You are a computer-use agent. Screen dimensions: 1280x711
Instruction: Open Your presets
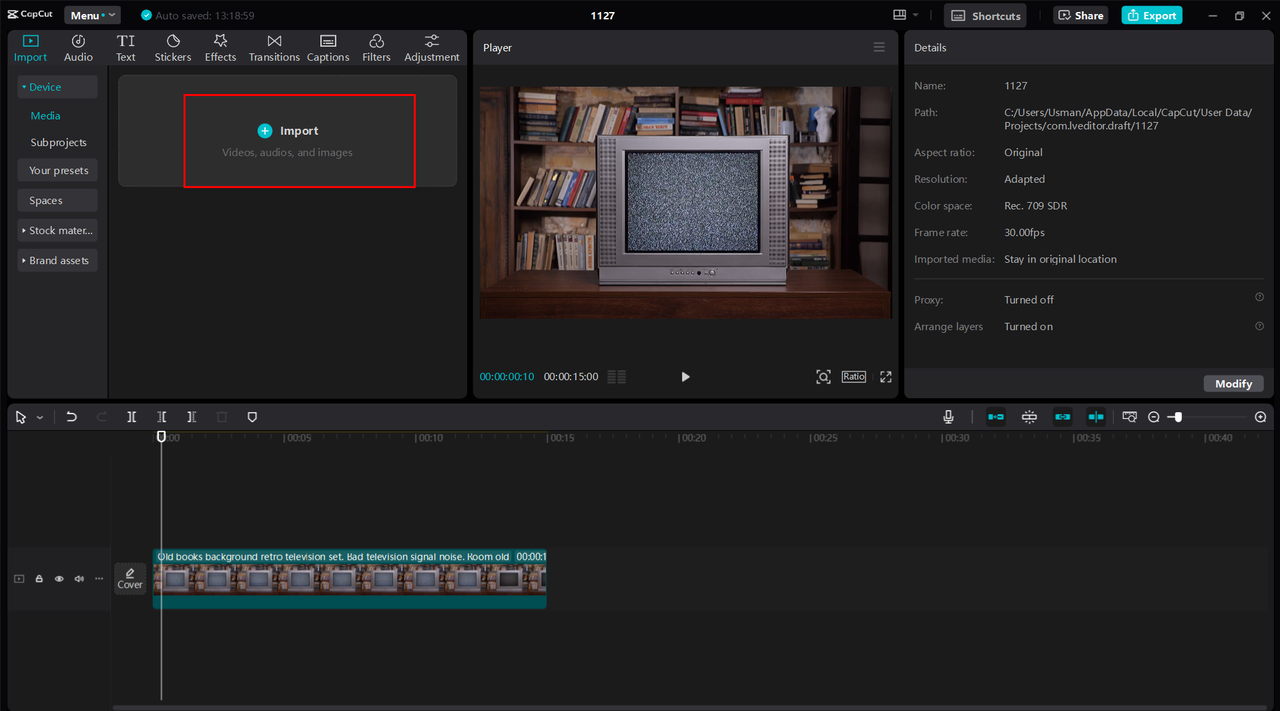click(x=57, y=170)
